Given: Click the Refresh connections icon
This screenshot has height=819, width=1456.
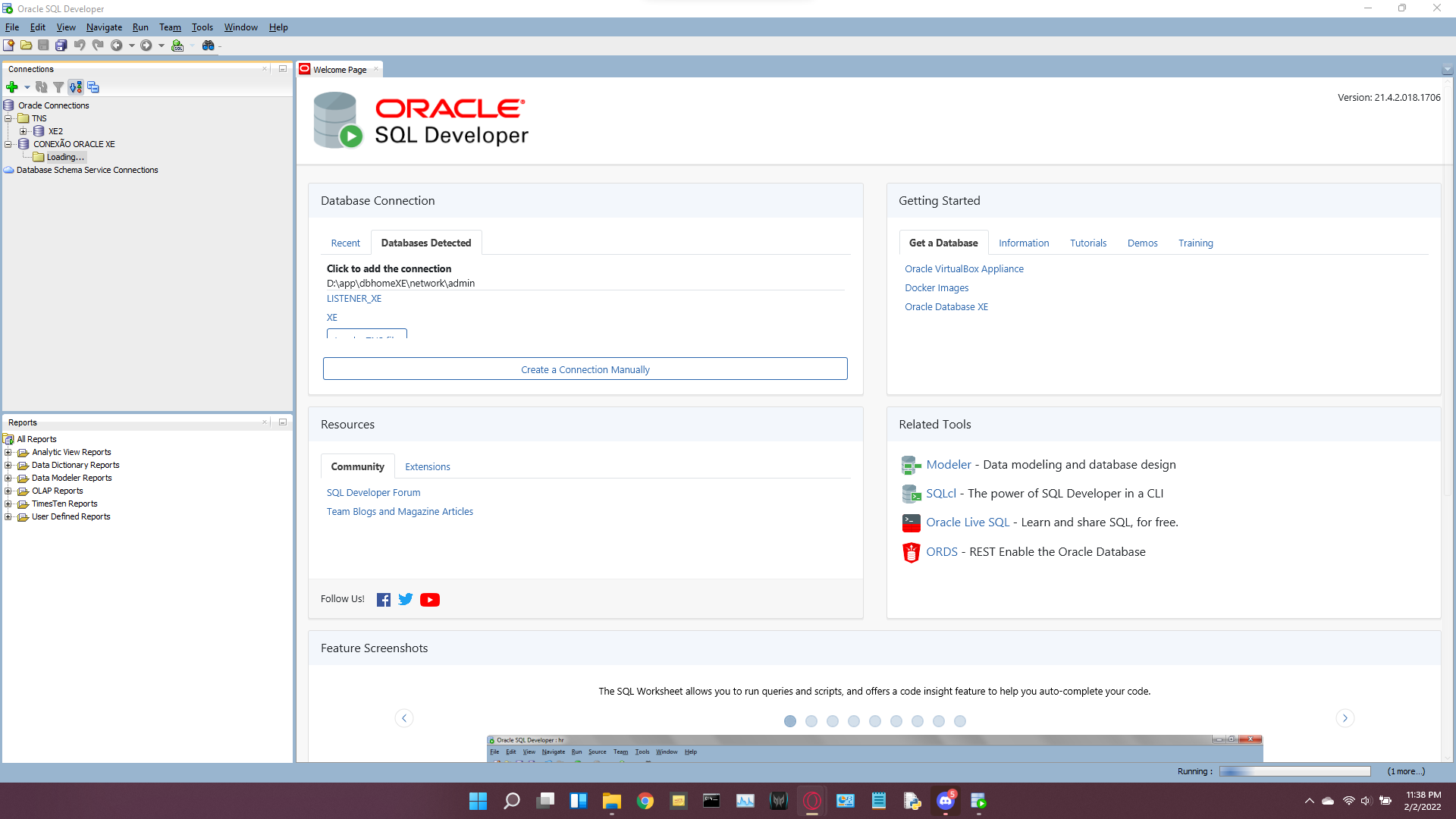Looking at the screenshot, I should pos(42,87).
